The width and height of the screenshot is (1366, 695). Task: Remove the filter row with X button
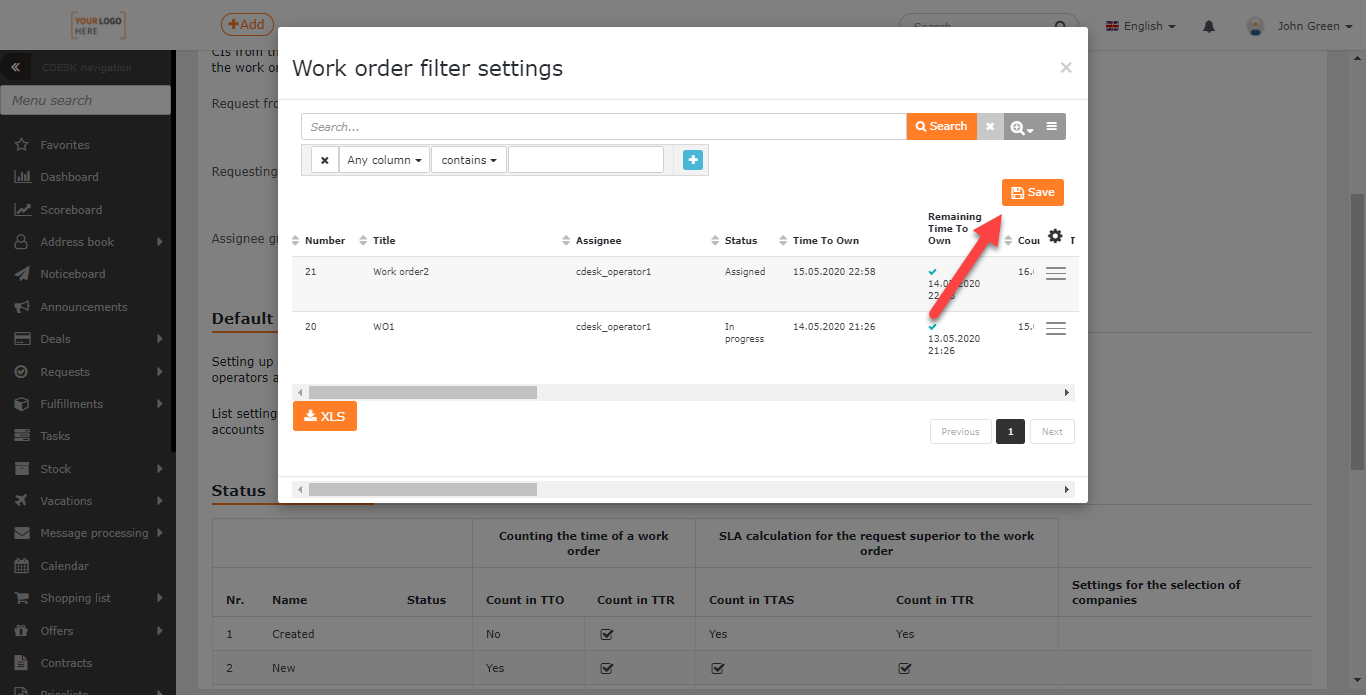pos(324,160)
